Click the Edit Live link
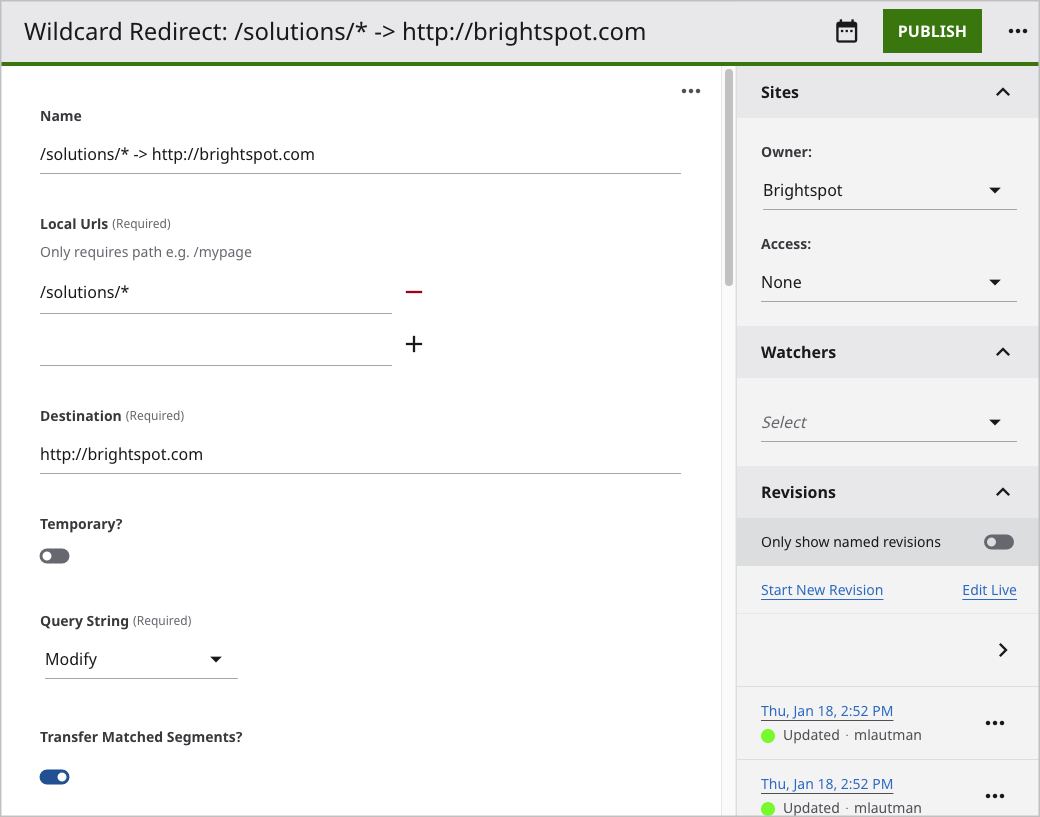Image resolution: width=1040 pixels, height=817 pixels. [x=989, y=590]
